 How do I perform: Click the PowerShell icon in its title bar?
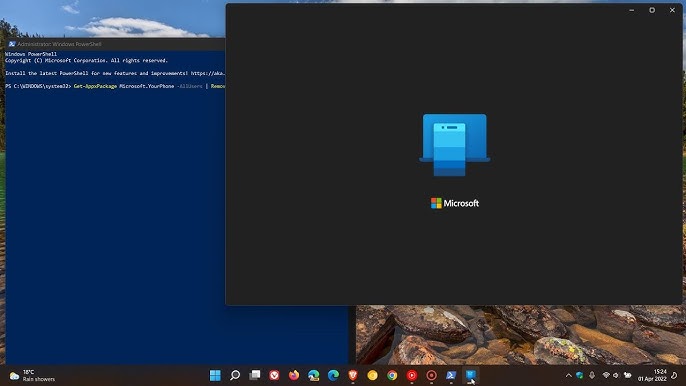(x=12, y=44)
